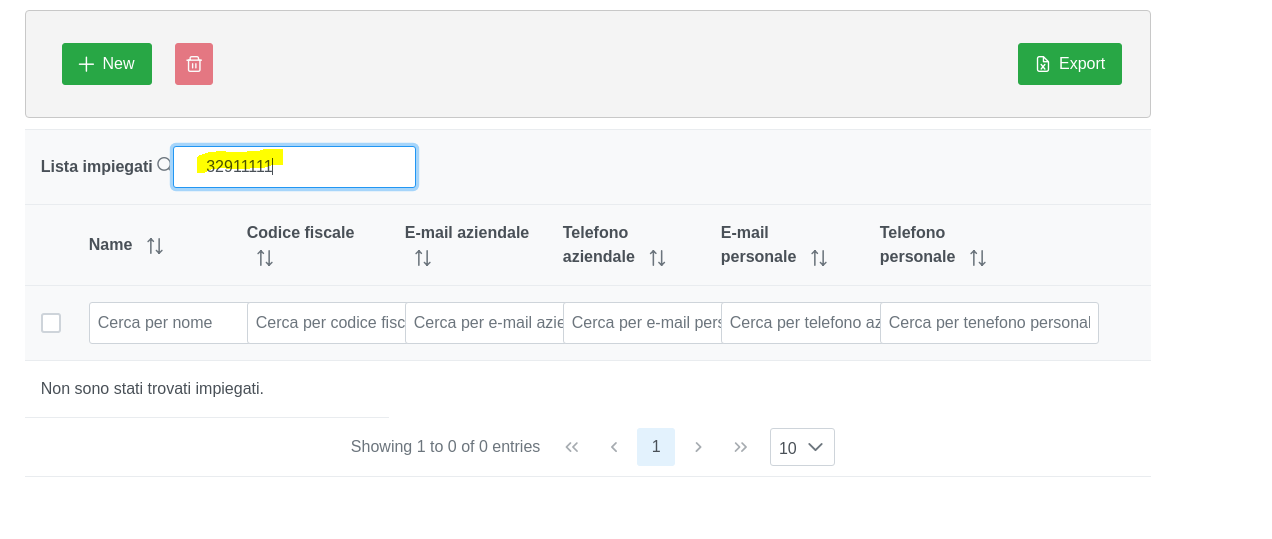Click the red trash delete icon
Viewport: 1272px width, 539px height.
(x=194, y=64)
